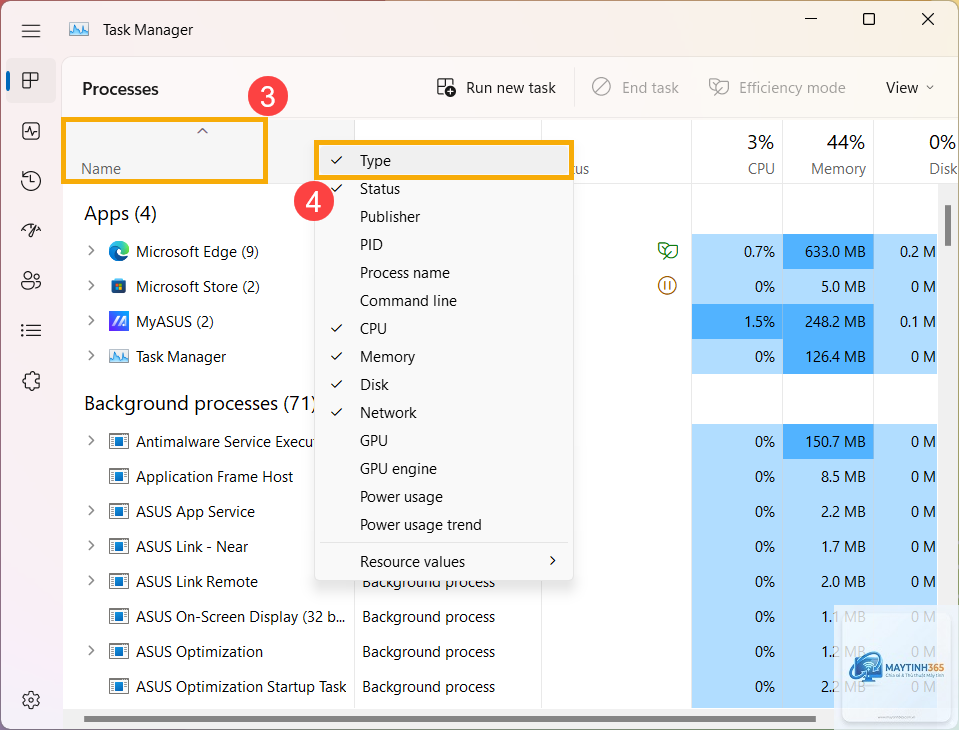Open Task Manager settings gear
959x730 pixels.
click(x=31, y=699)
